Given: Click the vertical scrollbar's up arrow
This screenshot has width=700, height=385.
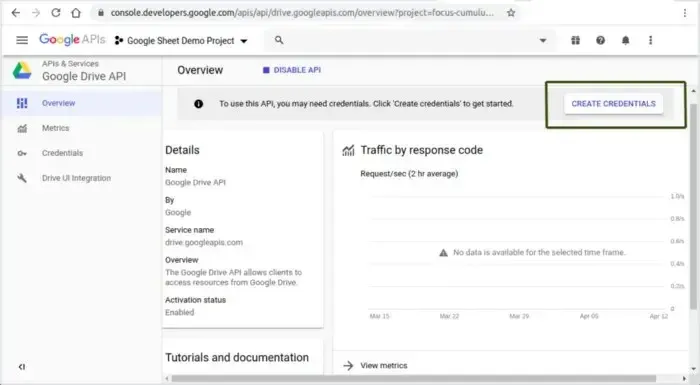Looking at the screenshot, I should point(693,91).
